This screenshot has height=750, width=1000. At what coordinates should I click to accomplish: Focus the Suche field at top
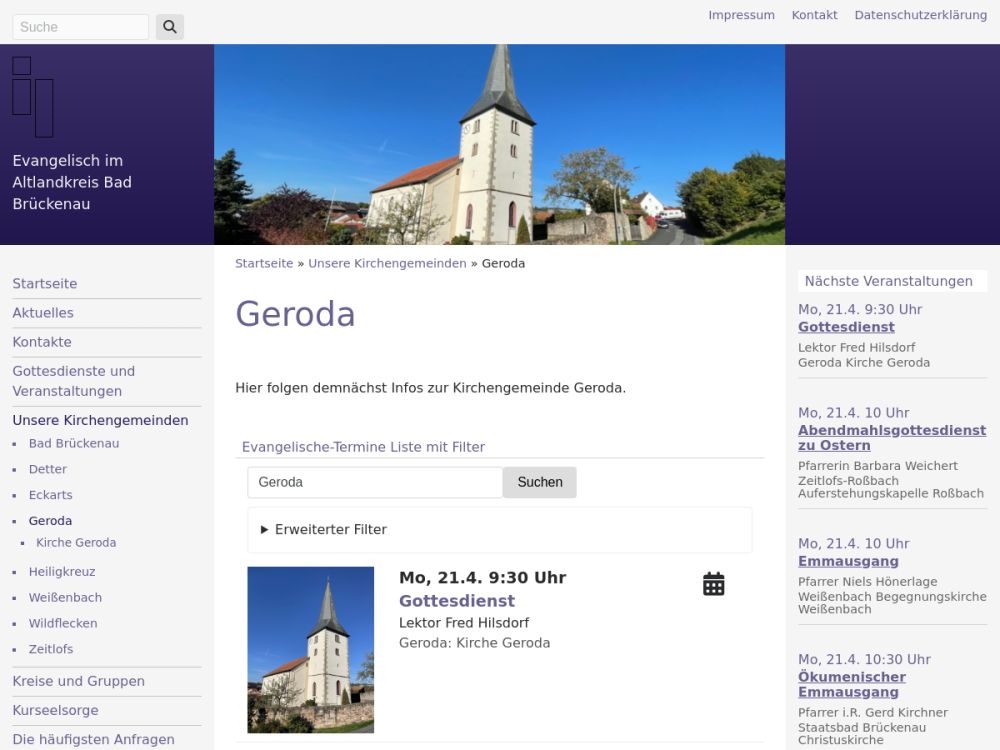80,27
